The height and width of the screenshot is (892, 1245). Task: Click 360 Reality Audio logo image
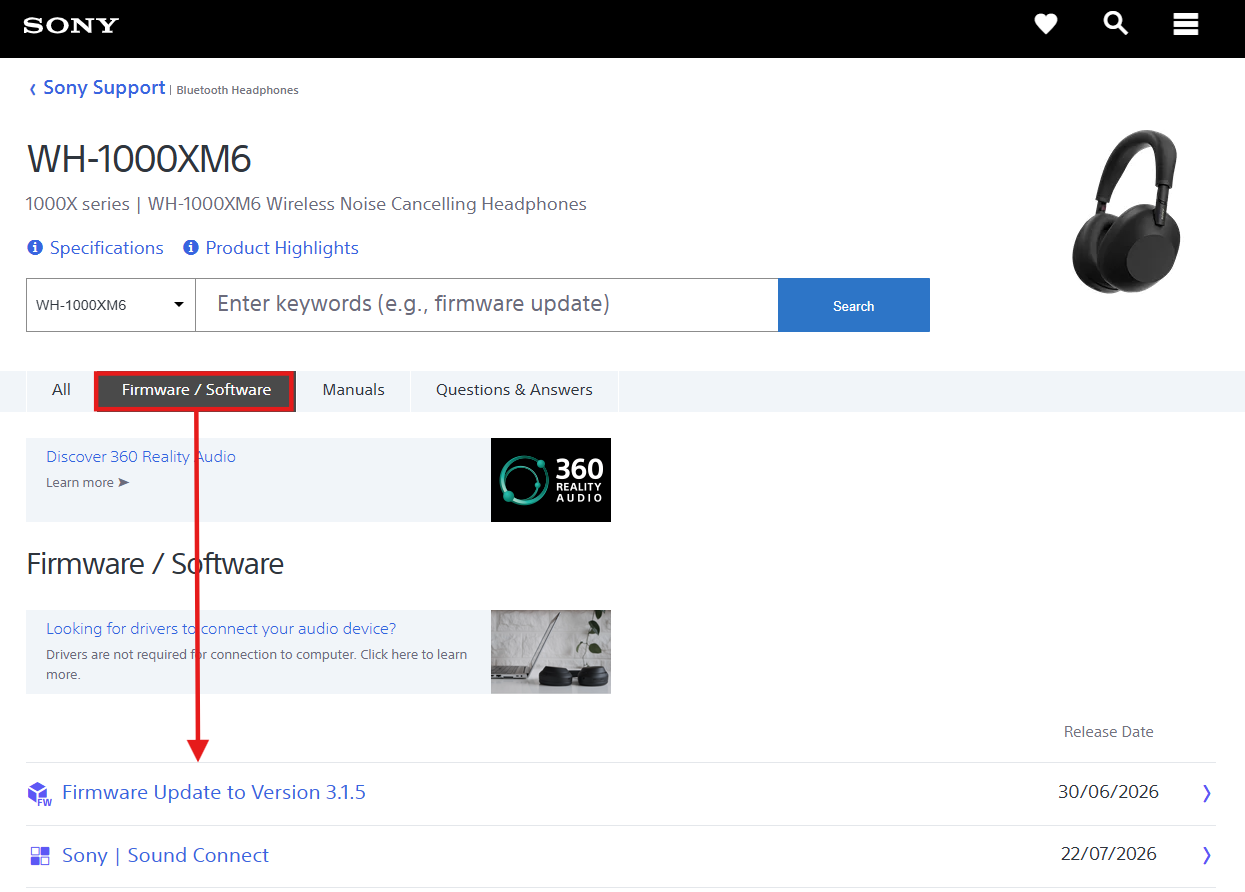click(x=551, y=480)
